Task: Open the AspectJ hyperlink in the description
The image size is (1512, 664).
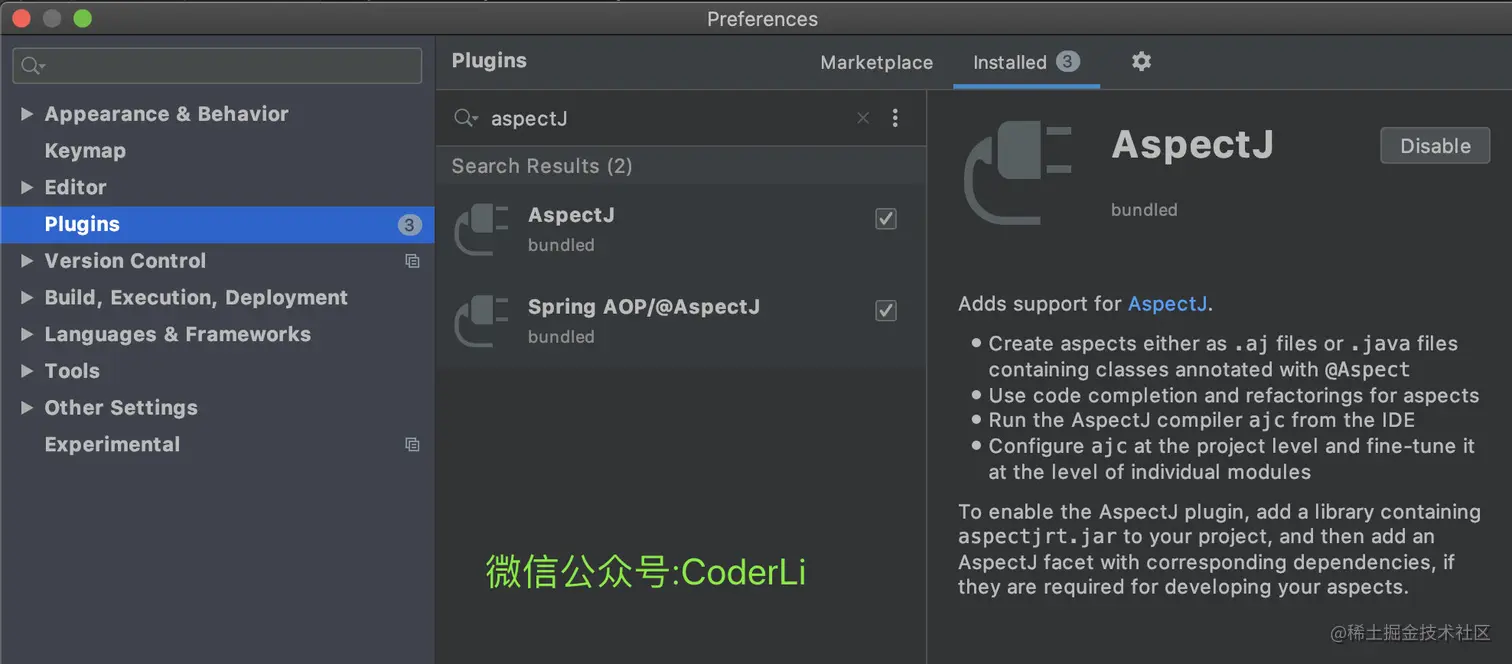Action: coord(1167,303)
